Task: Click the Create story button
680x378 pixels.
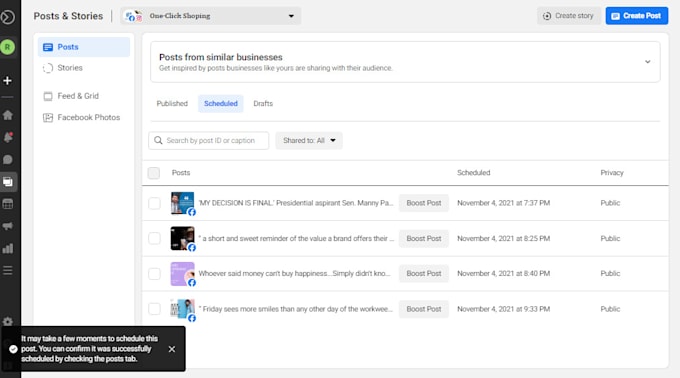Action: [569, 16]
